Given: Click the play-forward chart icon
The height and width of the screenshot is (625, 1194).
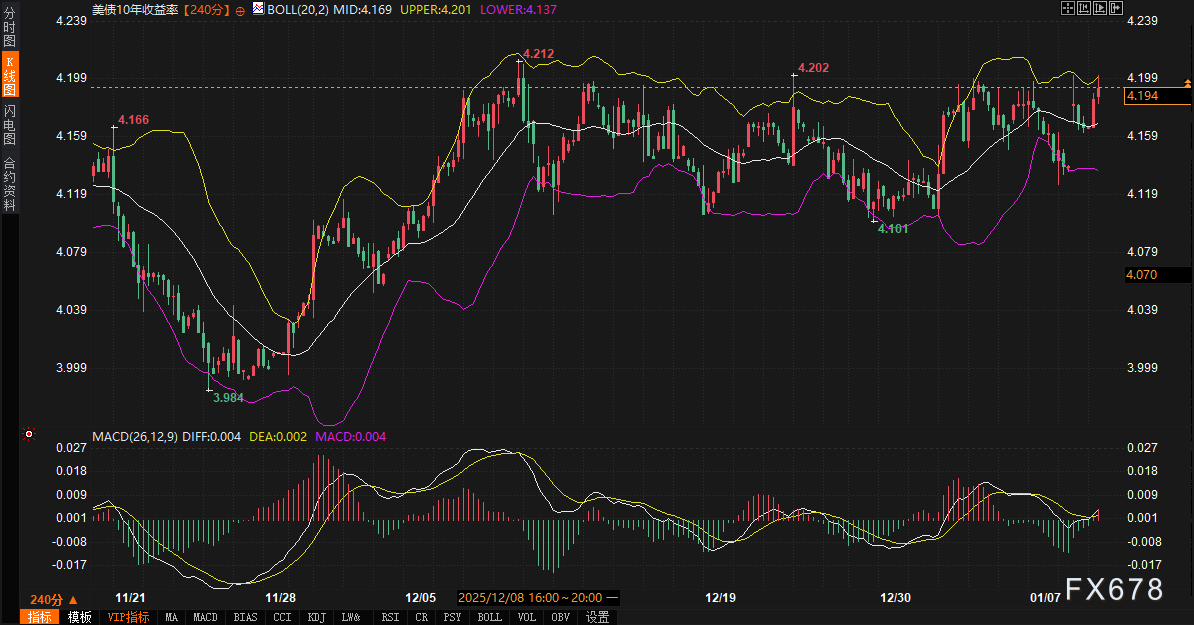Looking at the screenshot, I should point(1100,9).
